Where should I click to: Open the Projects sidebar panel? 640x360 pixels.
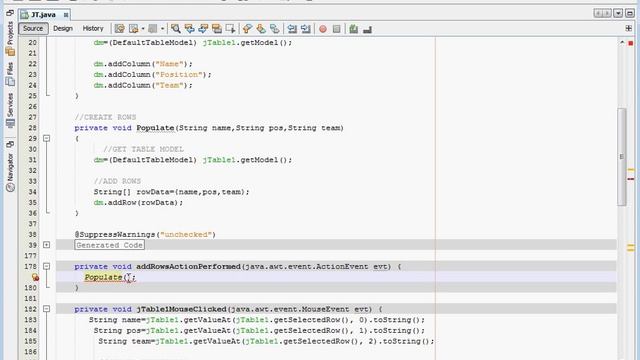click(x=10, y=38)
